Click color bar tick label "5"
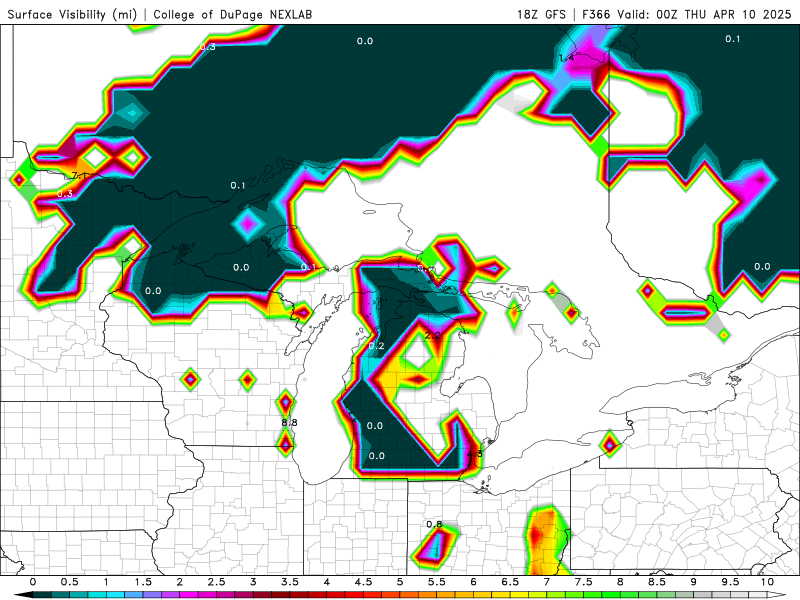This screenshot has height=600, width=800. (400, 582)
